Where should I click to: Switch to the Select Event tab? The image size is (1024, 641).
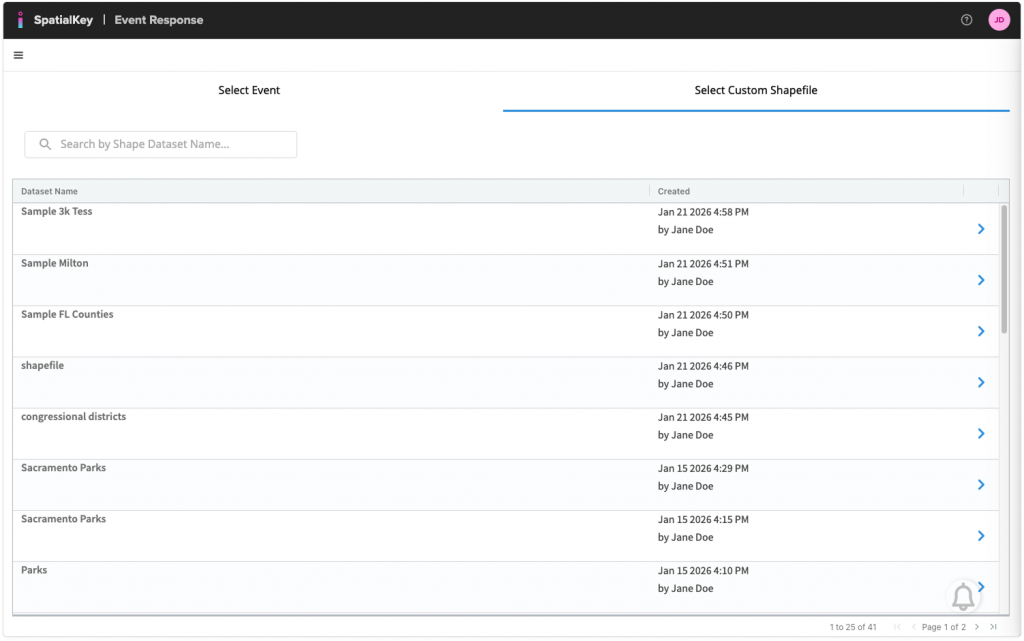[249, 90]
